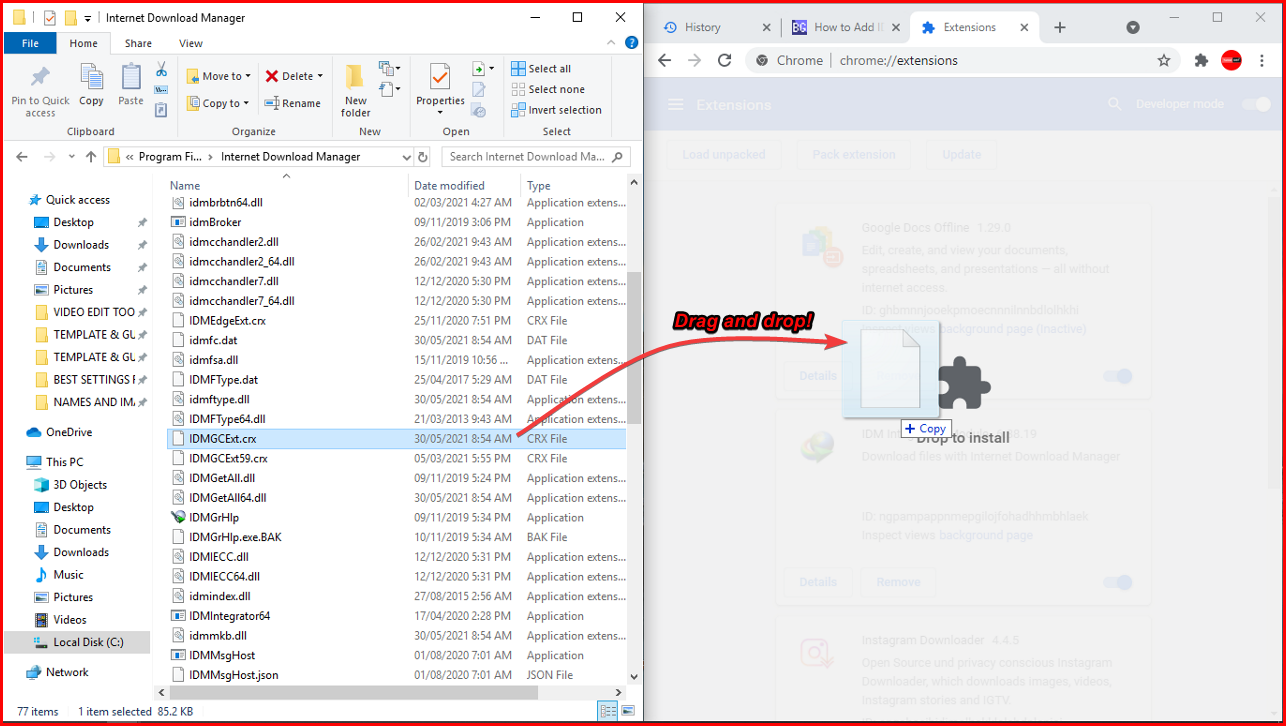
Task: Switch to the Share ribbon tab
Action: 138,43
